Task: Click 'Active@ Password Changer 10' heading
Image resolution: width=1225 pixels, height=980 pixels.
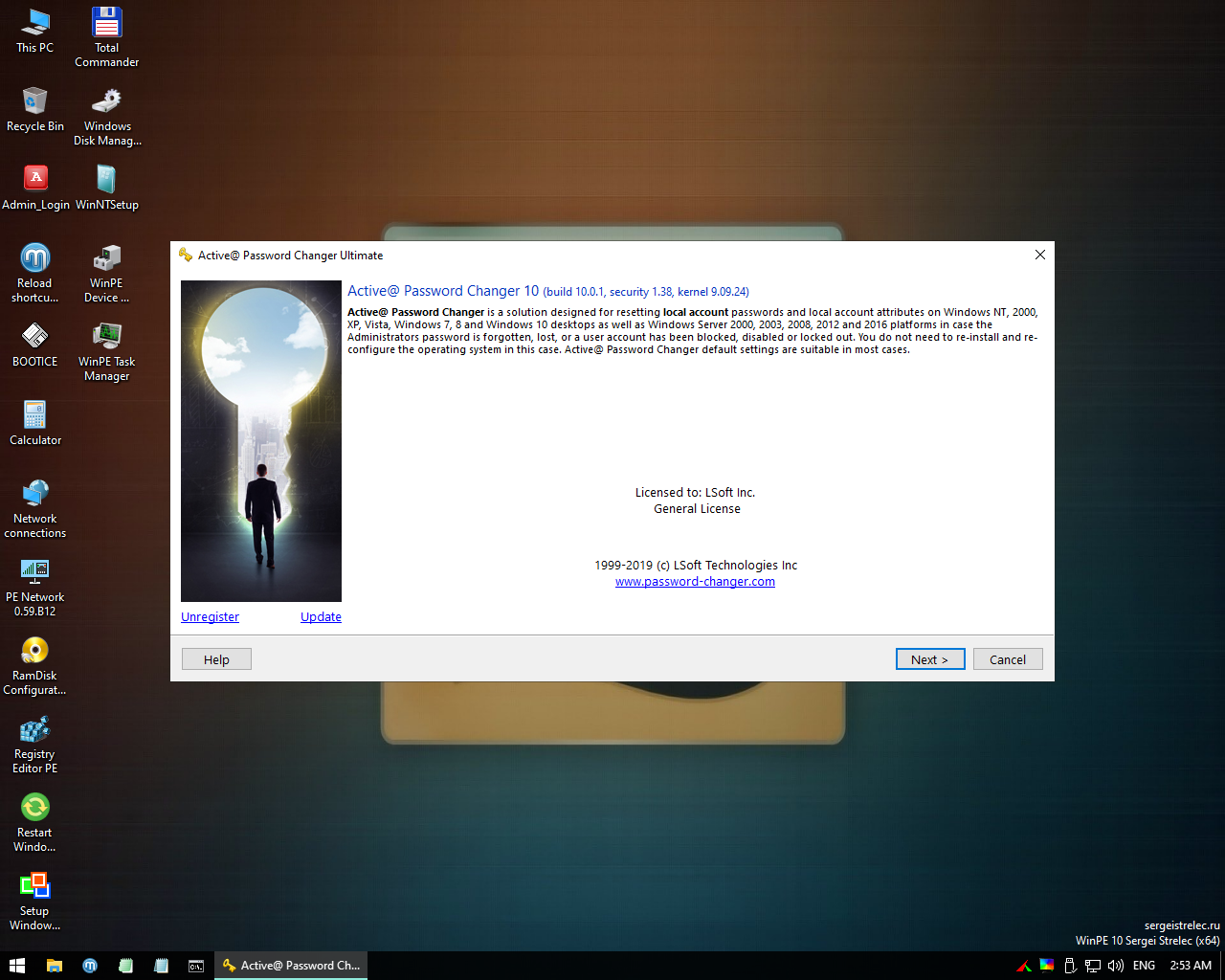Action: 443,291
